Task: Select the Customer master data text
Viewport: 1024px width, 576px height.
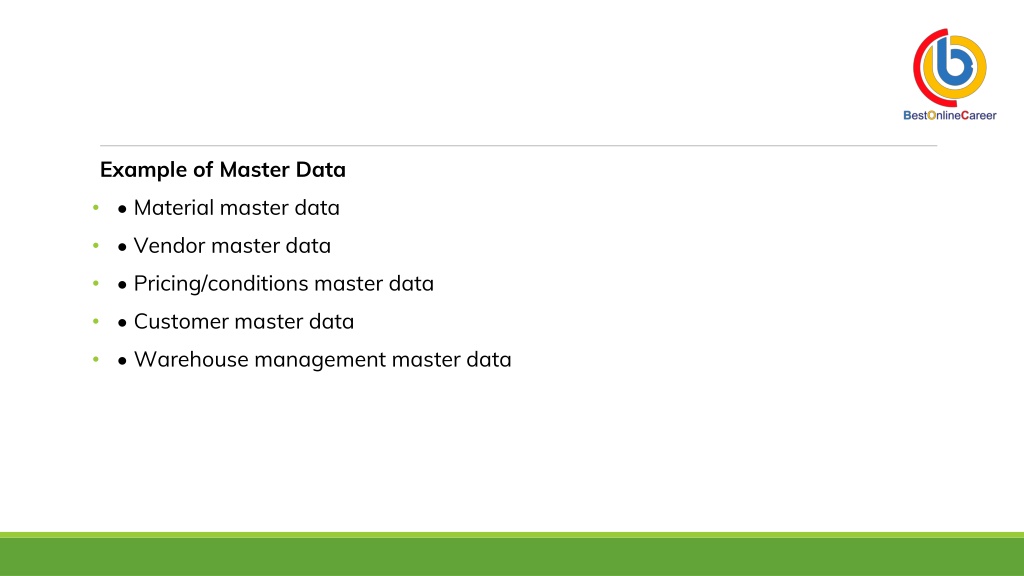Action: [x=244, y=321]
